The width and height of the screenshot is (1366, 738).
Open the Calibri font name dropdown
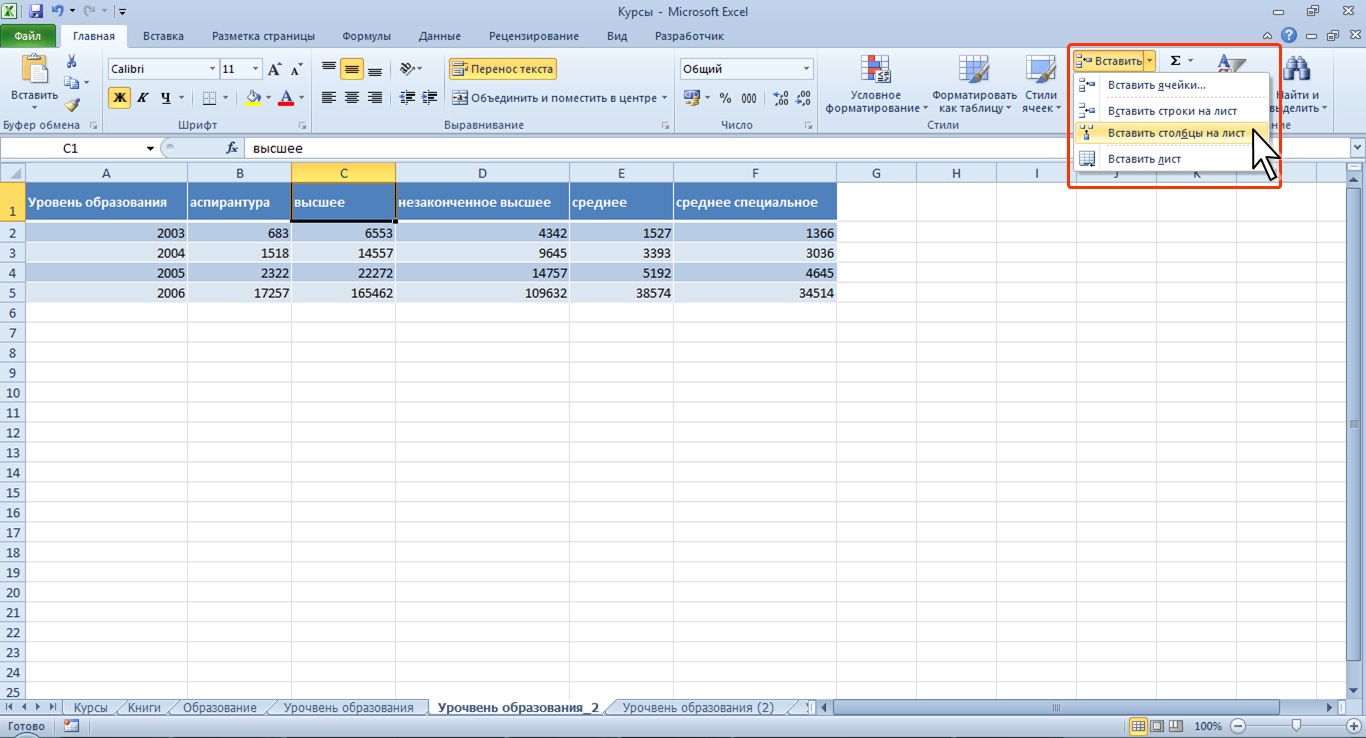(x=212, y=69)
